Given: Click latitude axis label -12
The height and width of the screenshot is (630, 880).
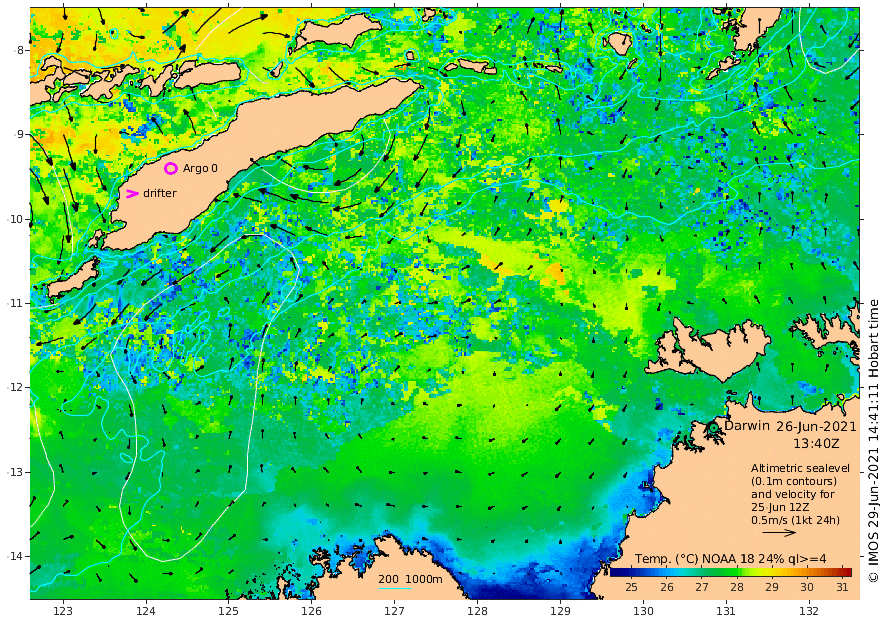Looking at the screenshot, I should 16,388.
